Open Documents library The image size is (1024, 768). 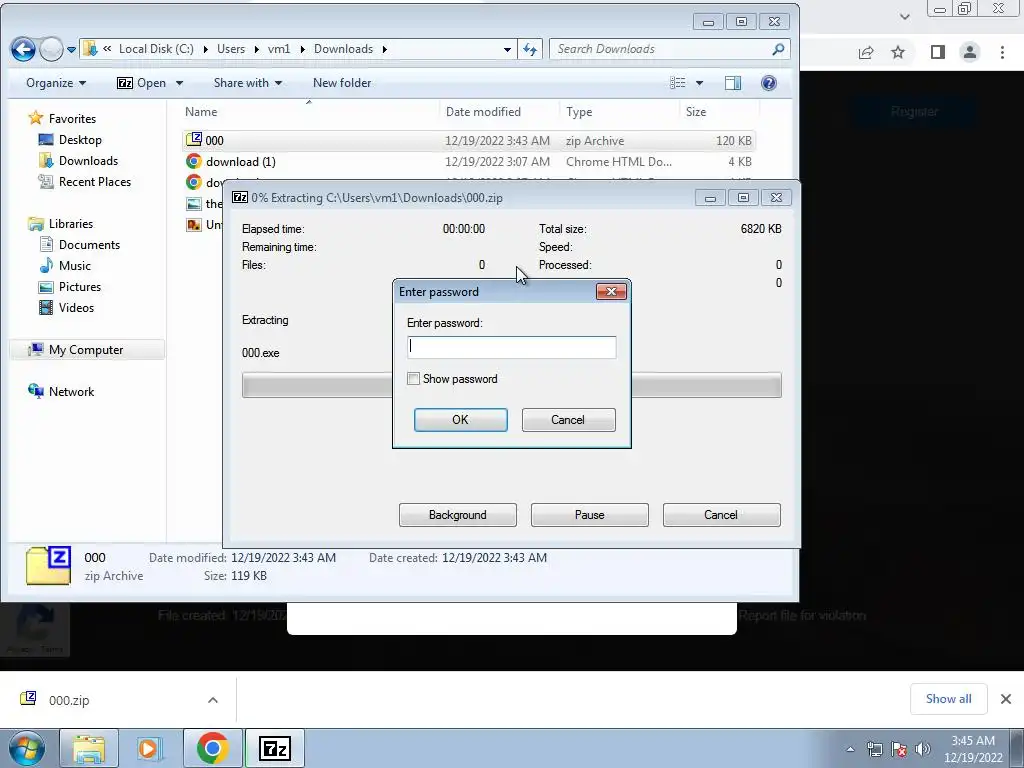coord(80,244)
